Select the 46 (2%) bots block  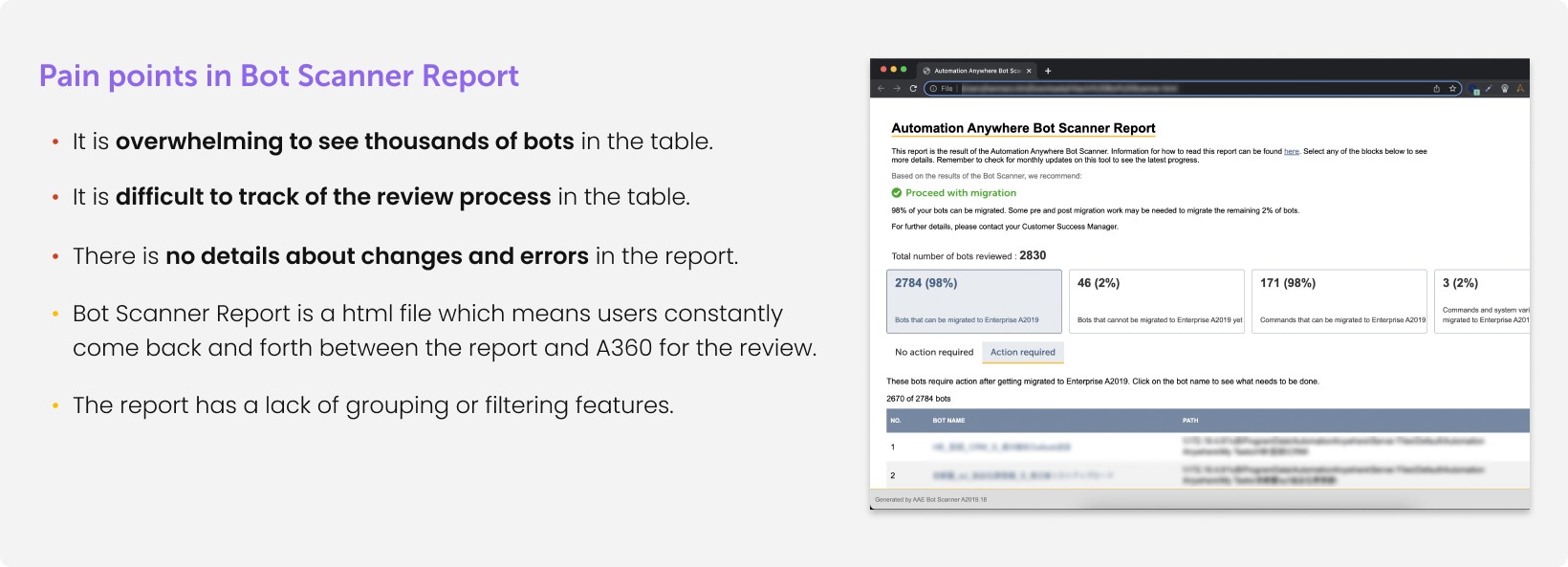point(1157,301)
